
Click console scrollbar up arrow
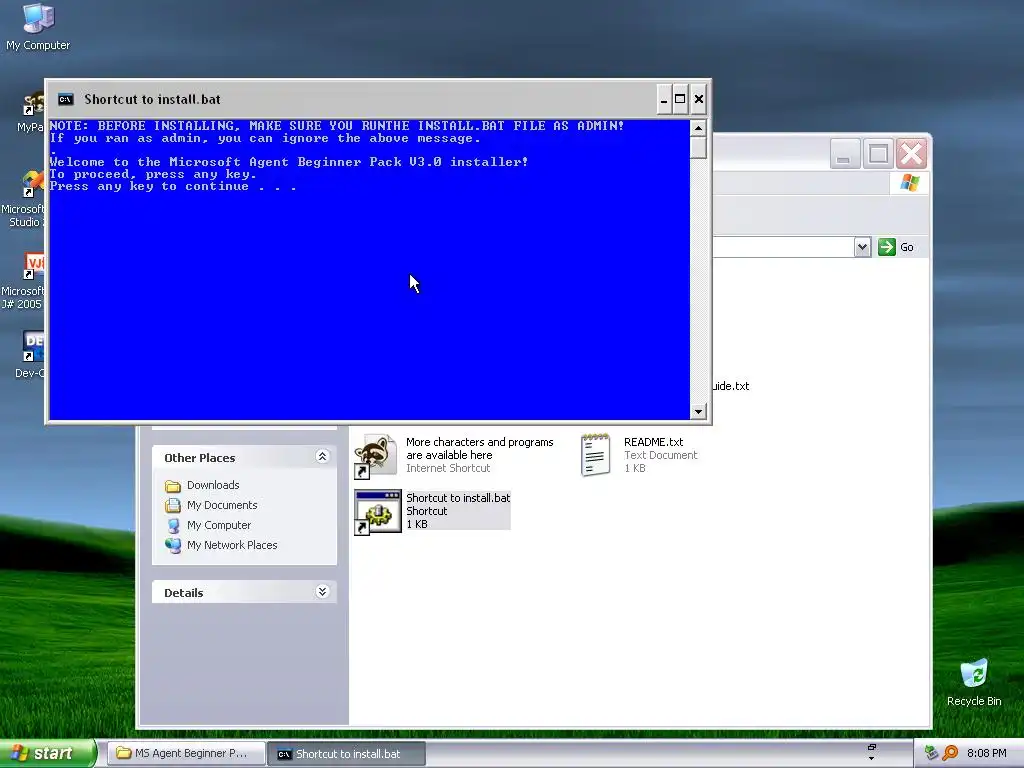click(698, 128)
